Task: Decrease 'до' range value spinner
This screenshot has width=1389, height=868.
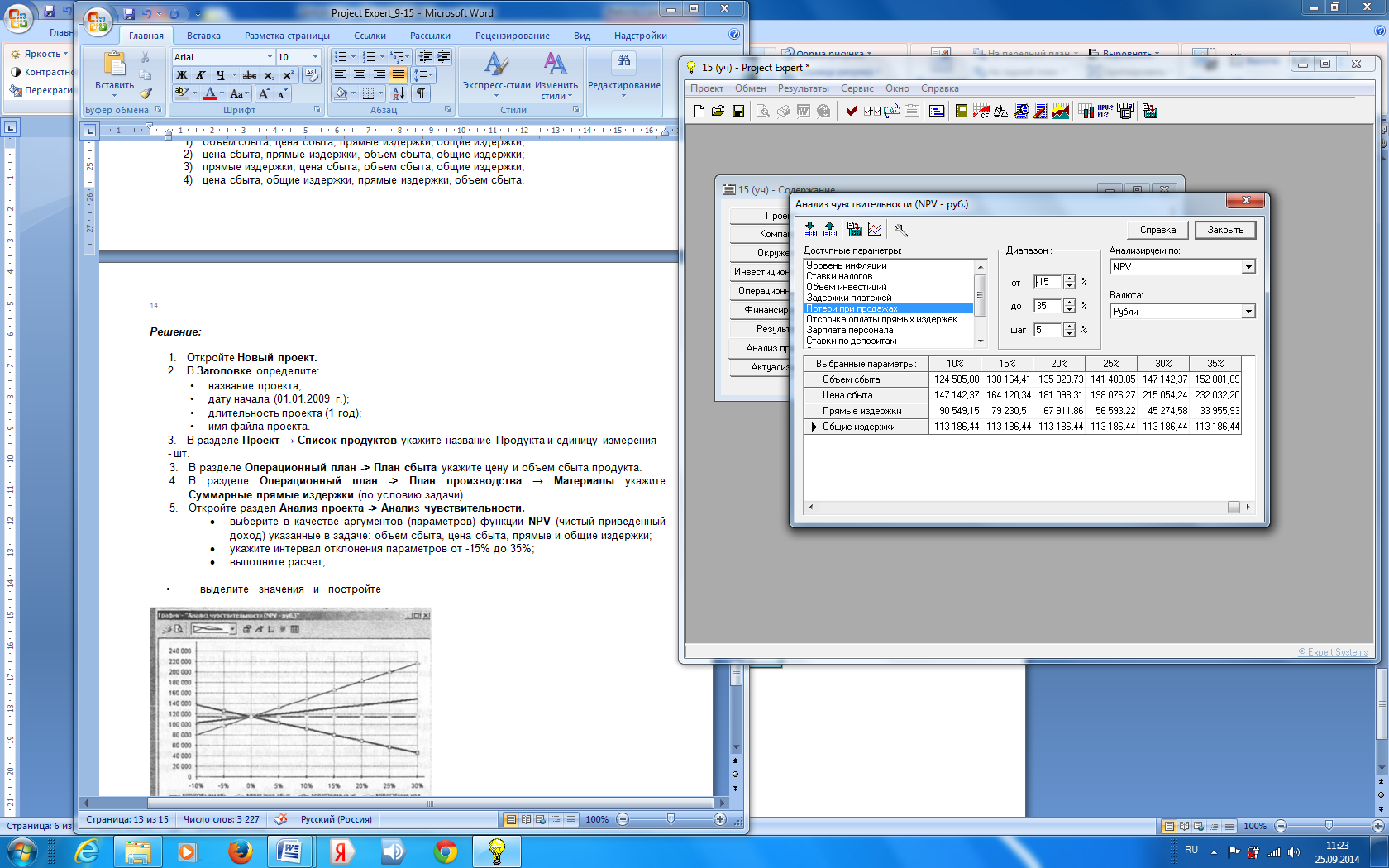Action: [1069, 310]
